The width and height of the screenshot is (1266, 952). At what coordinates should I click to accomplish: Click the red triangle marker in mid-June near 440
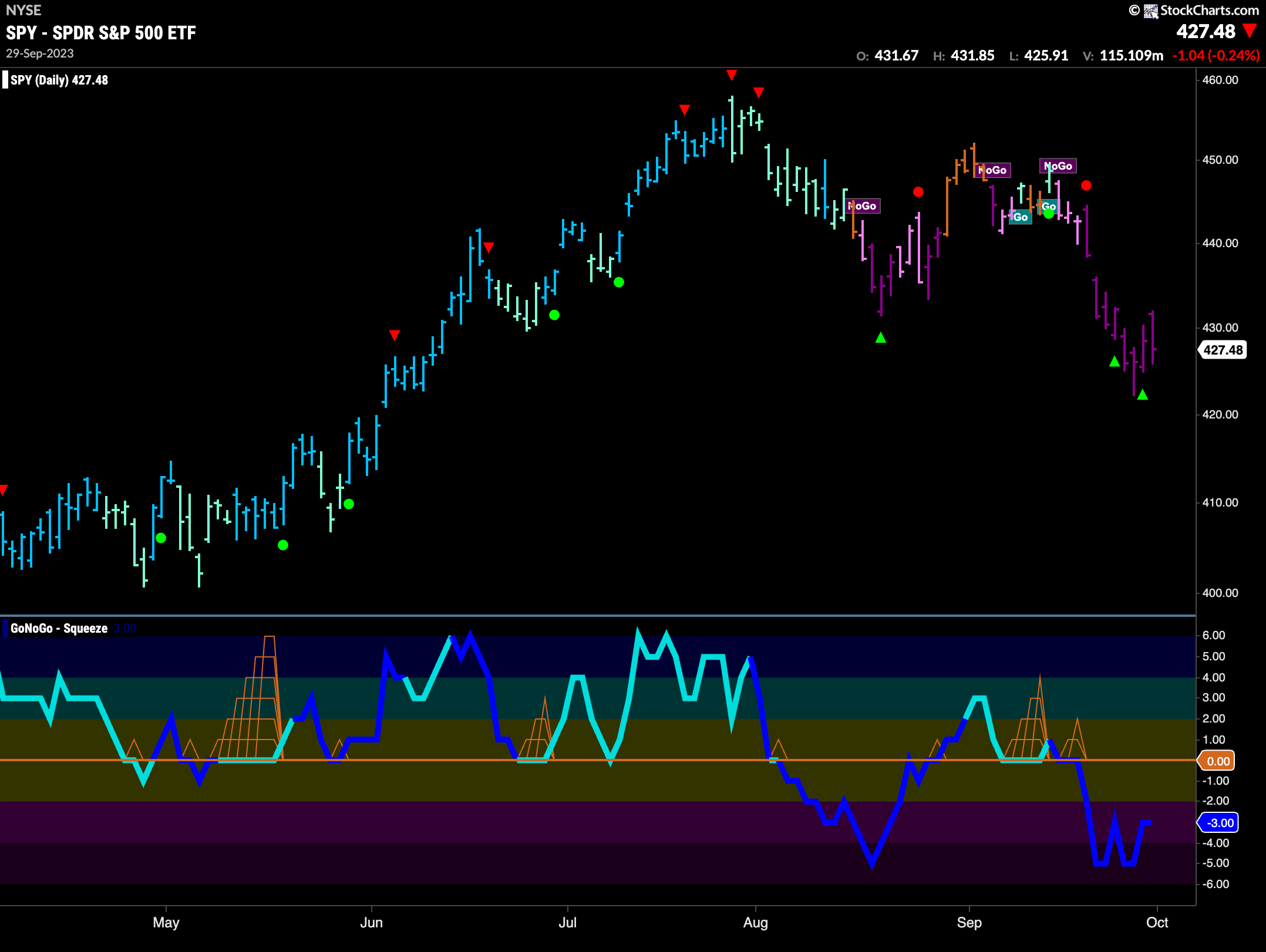[x=488, y=248]
